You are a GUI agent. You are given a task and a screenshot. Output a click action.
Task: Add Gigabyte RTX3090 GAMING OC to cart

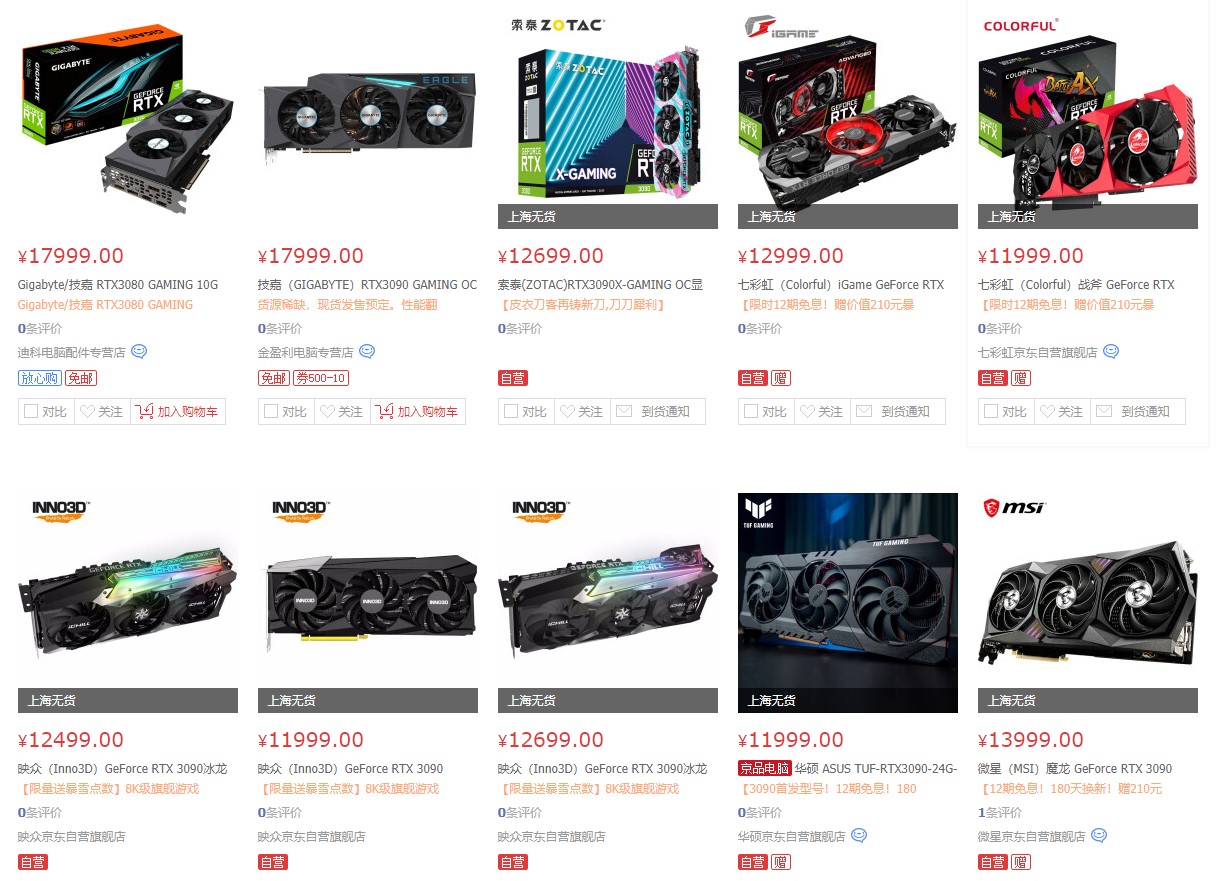point(418,412)
